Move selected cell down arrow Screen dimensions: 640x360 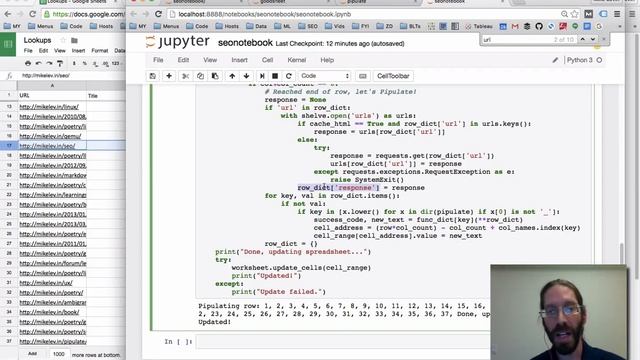pyautogui.click(x=246, y=76)
